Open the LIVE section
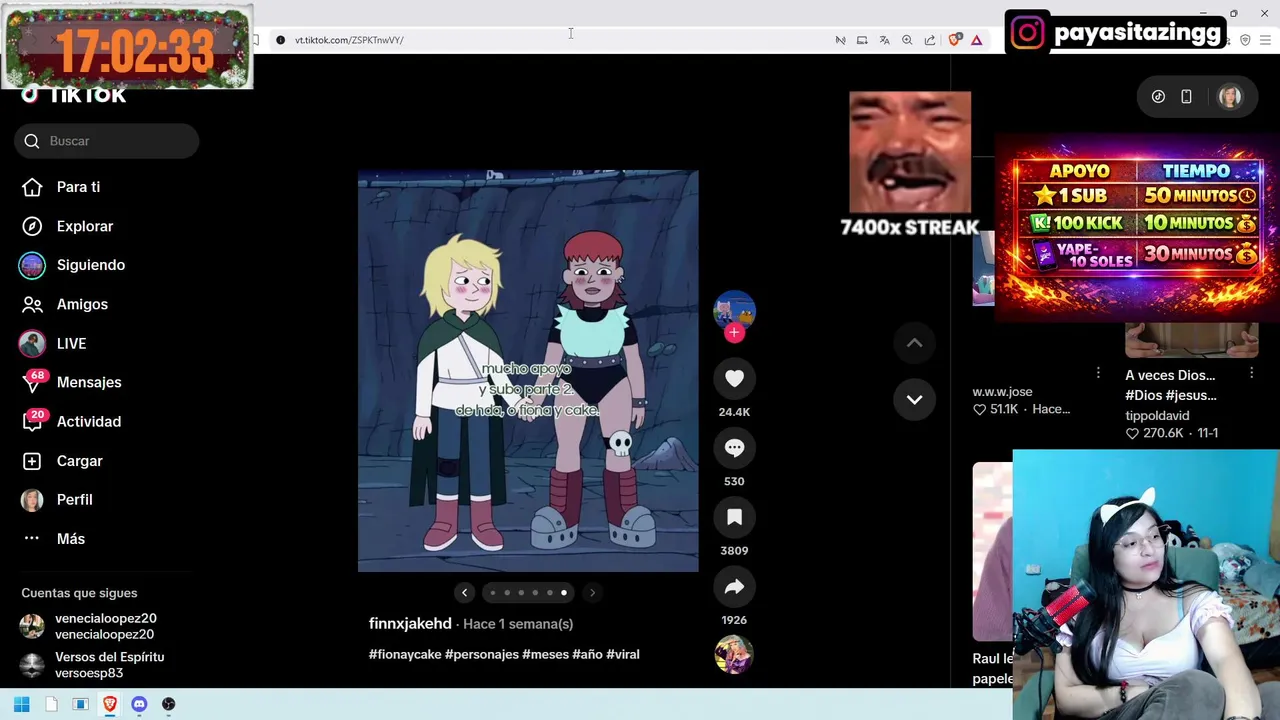 (x=71, y=343)
